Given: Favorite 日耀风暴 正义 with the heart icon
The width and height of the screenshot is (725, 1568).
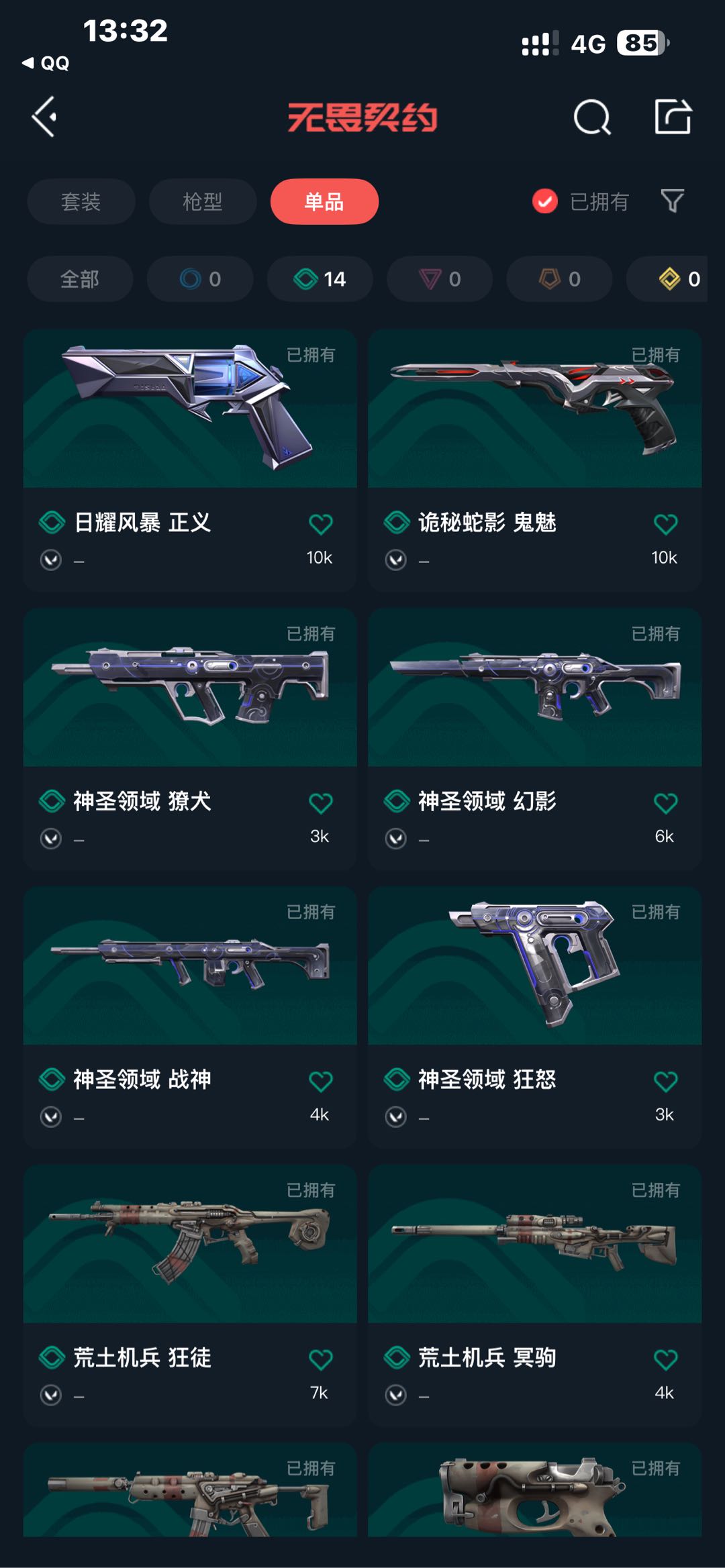Looking at the screenshot, I should tap(320, 523).
